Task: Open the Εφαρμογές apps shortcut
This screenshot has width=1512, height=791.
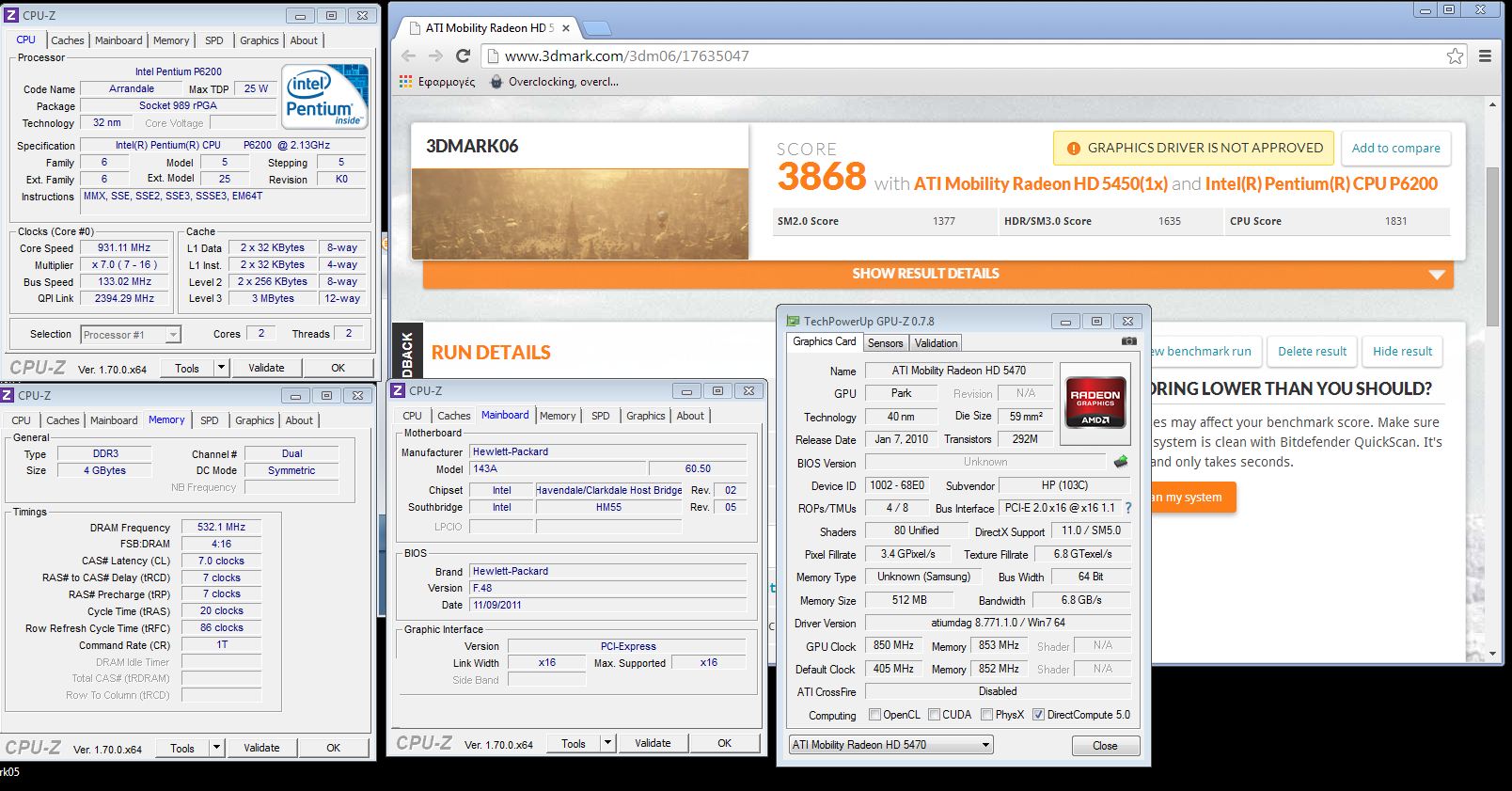Action: (x=437, y=82)
